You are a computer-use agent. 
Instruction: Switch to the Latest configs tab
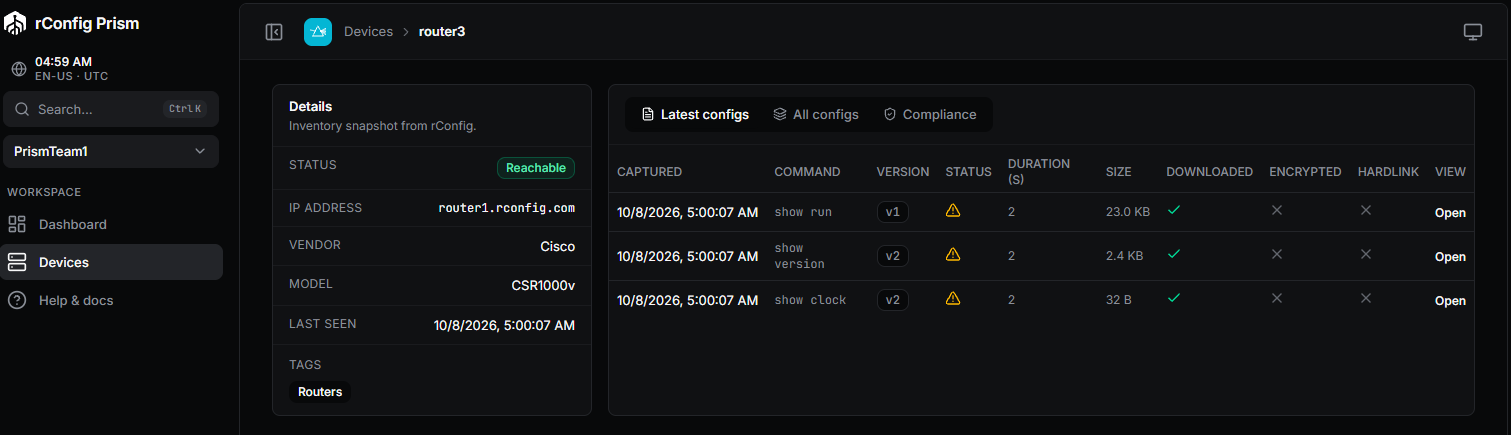[695, 114]
